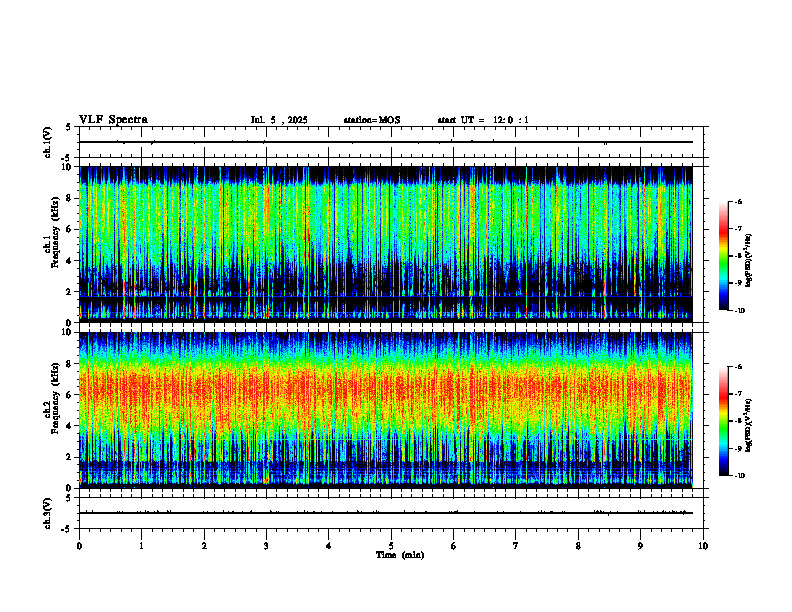This screenshot has width=792, height=612.
Task: Click the "-8" label on the ch.1 color bar
Action: (739, 256)
